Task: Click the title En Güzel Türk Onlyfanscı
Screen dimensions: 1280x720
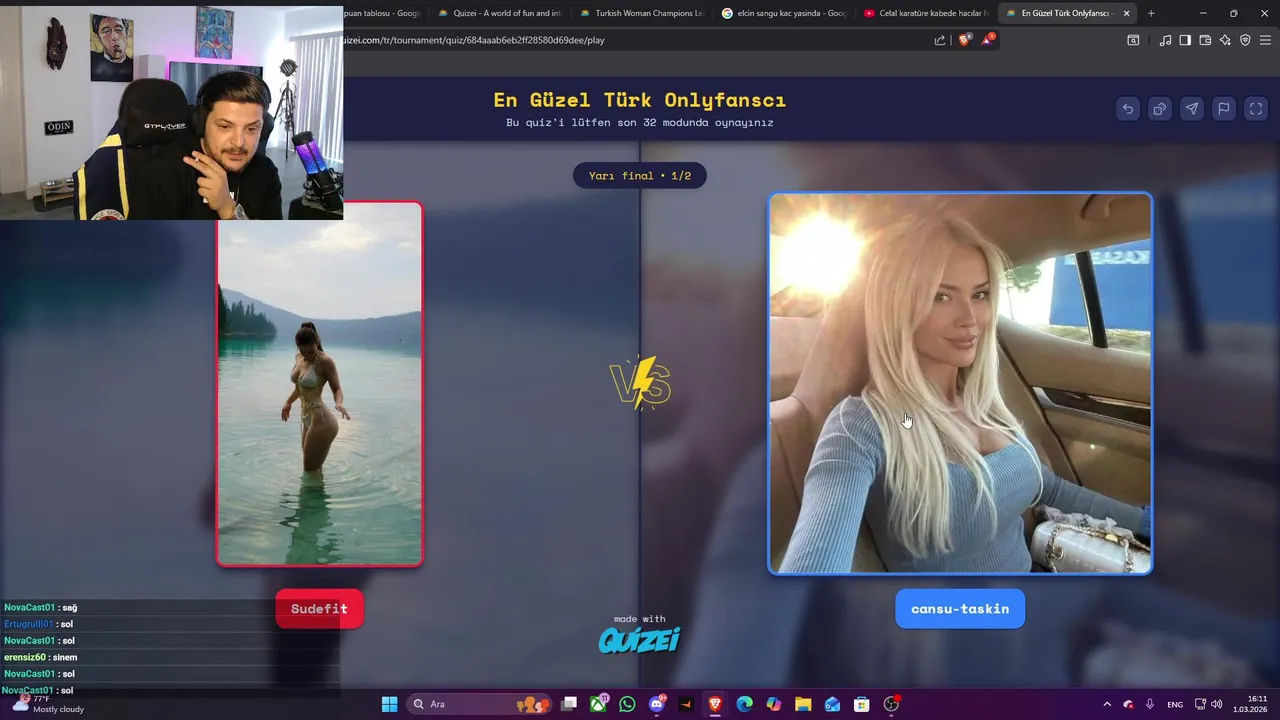Action: 640,100
